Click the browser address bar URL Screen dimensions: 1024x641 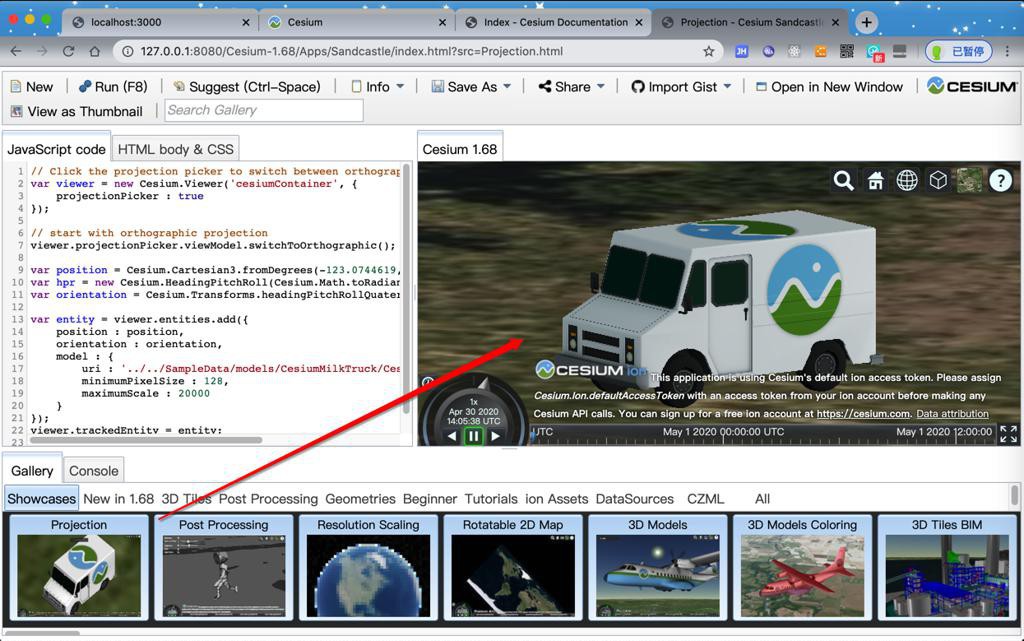click(352, 52)
